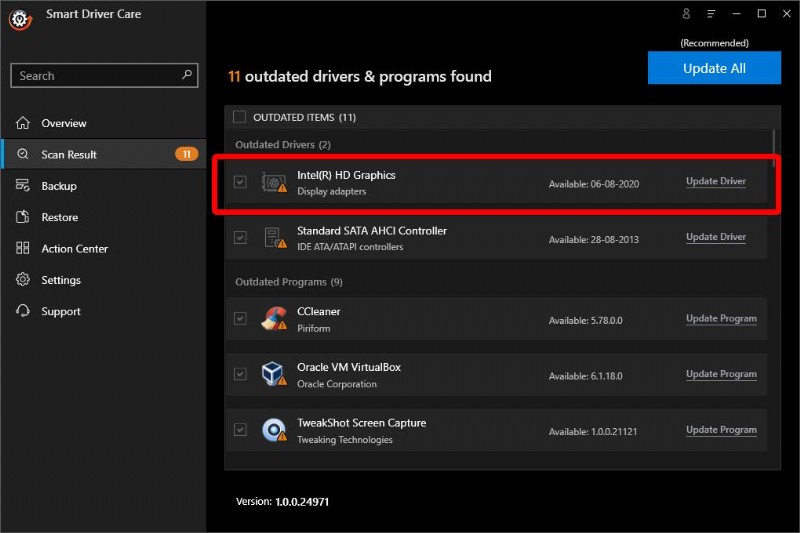Click the Piriform publisher text

pos(313,328)
